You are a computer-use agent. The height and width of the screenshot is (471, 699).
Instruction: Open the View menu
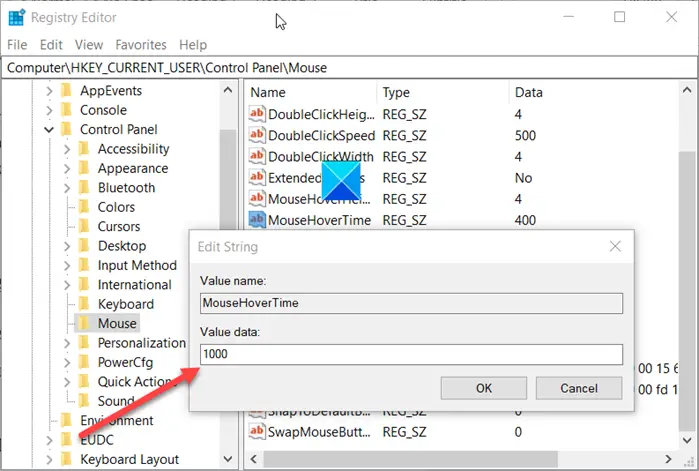(89, 45)
